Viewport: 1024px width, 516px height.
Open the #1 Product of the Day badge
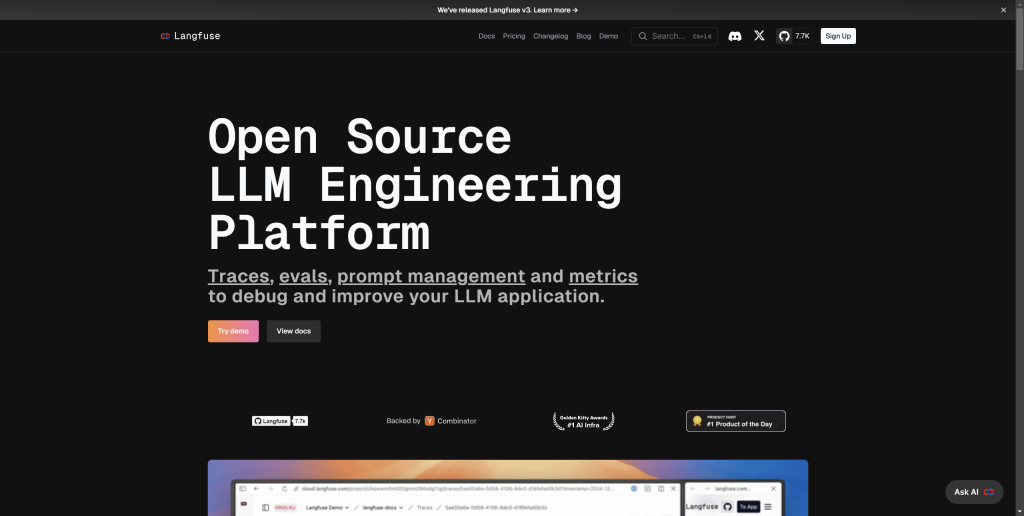coord(736,421)
